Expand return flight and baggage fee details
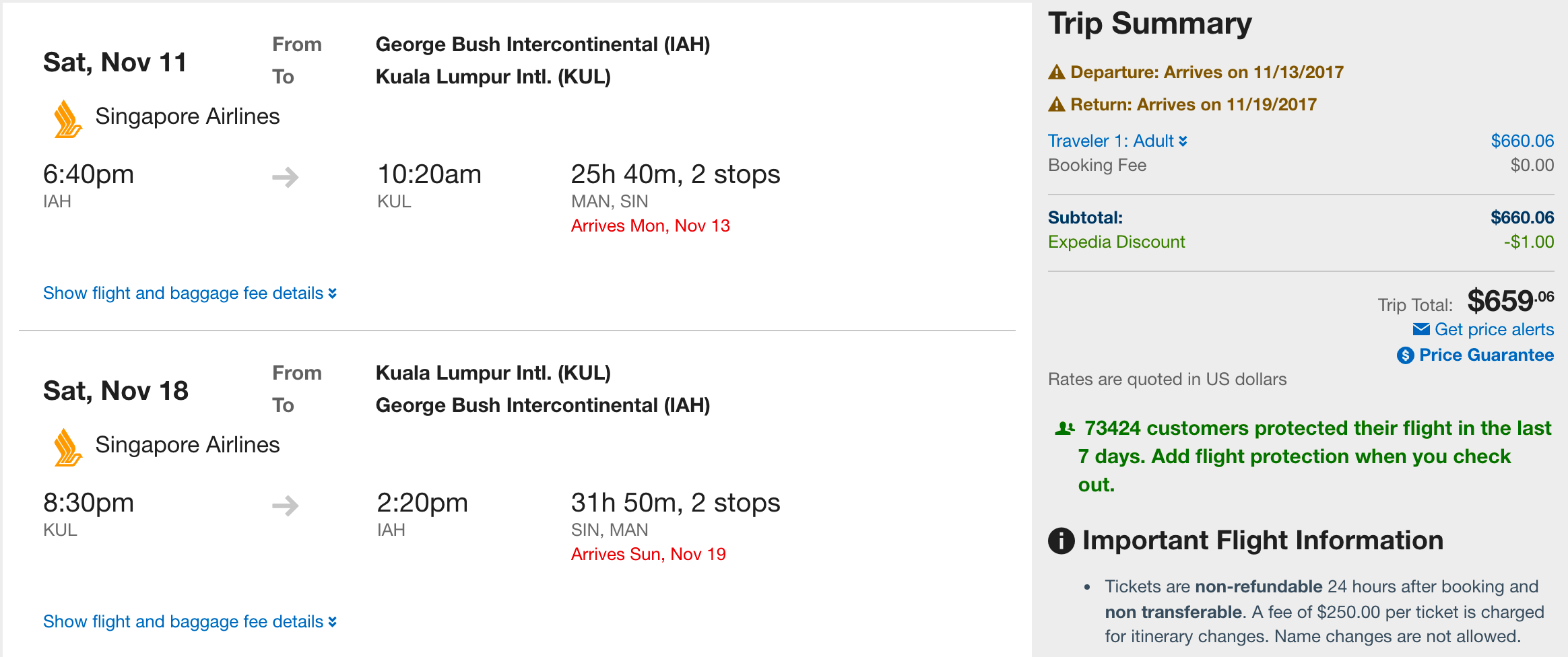Viewport: 1568px width, 657px height. [x=189, y=622]
